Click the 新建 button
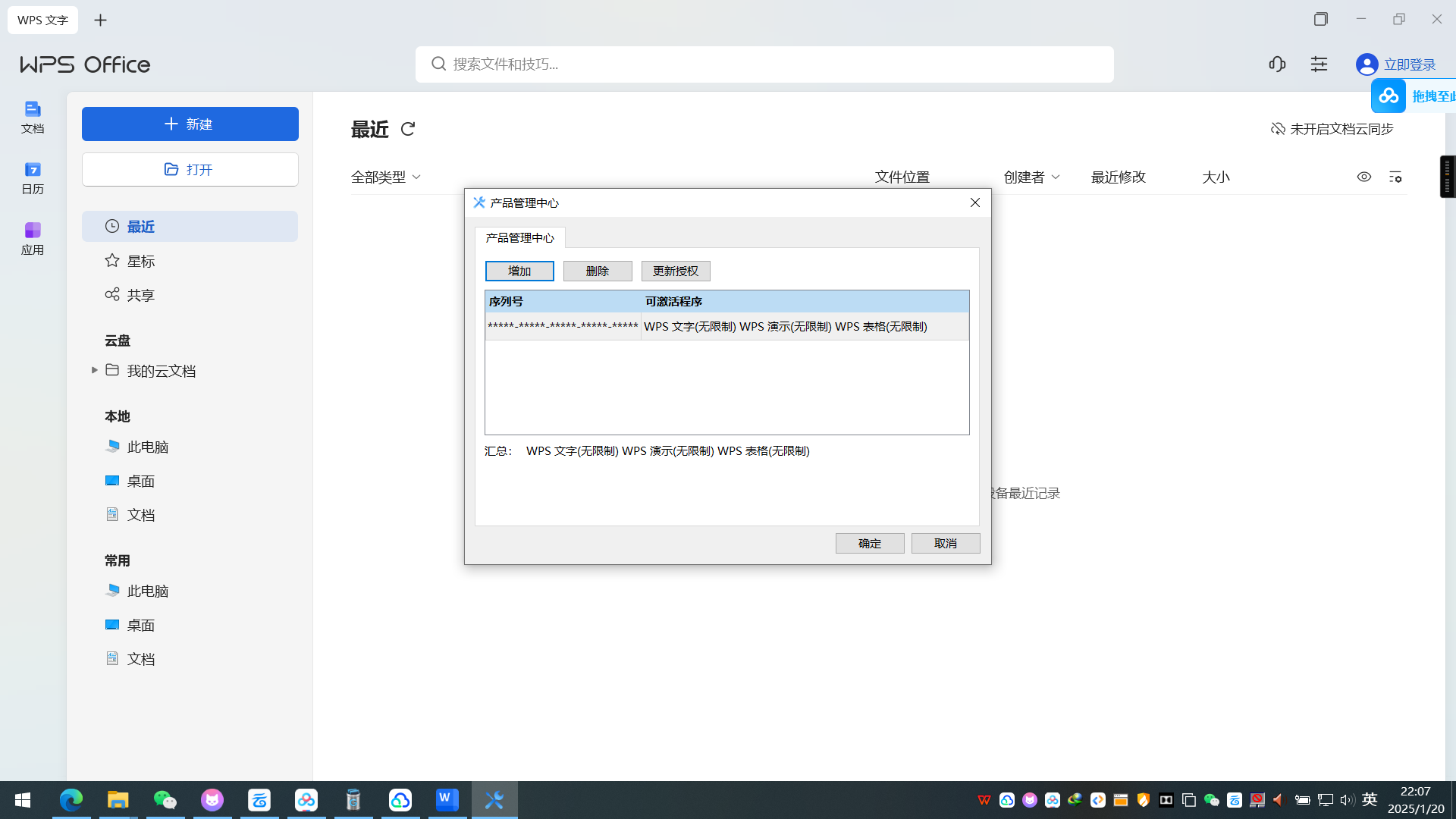 click(190, 124)
